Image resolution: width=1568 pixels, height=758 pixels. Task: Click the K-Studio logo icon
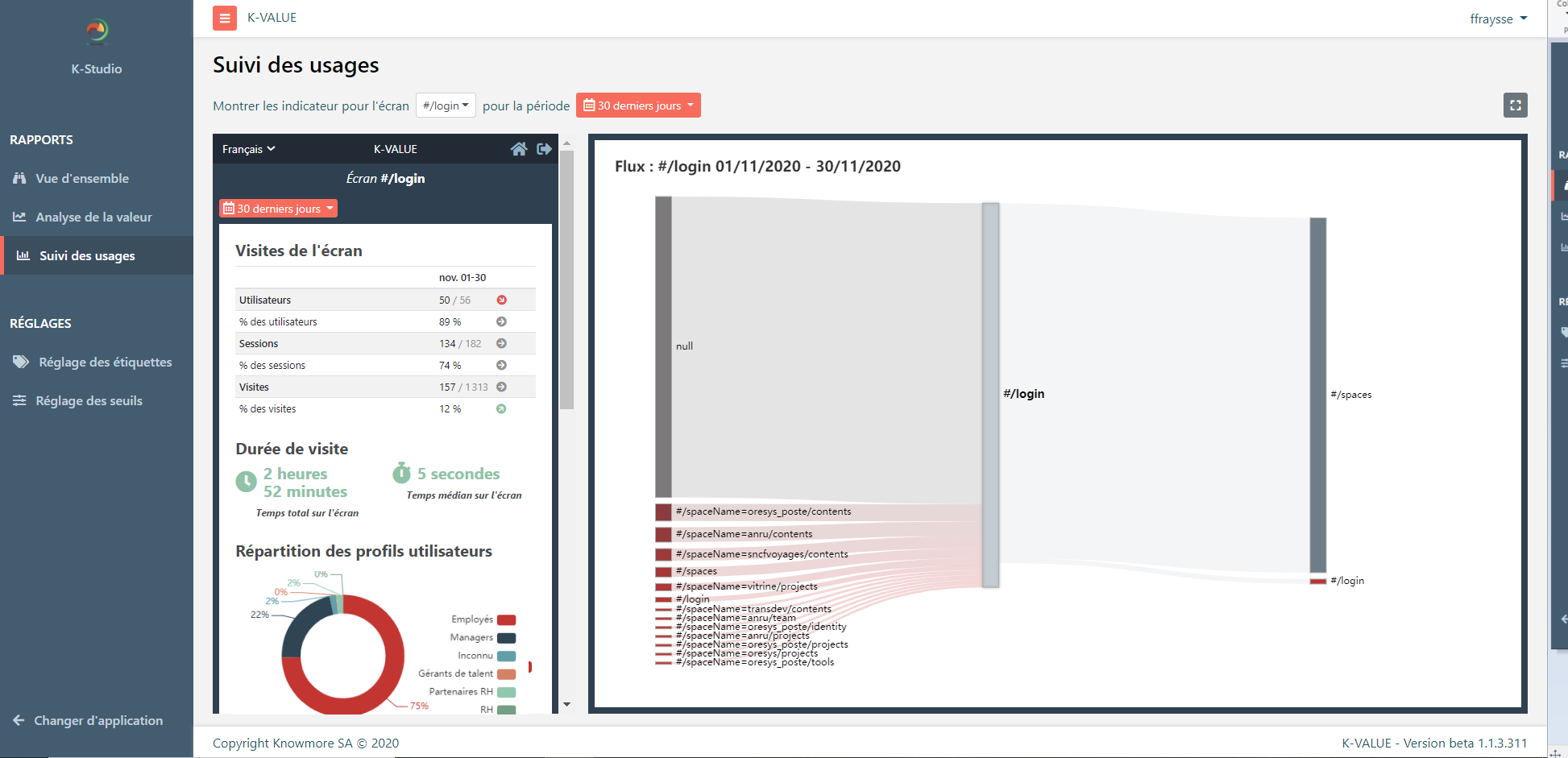[97, 31]
